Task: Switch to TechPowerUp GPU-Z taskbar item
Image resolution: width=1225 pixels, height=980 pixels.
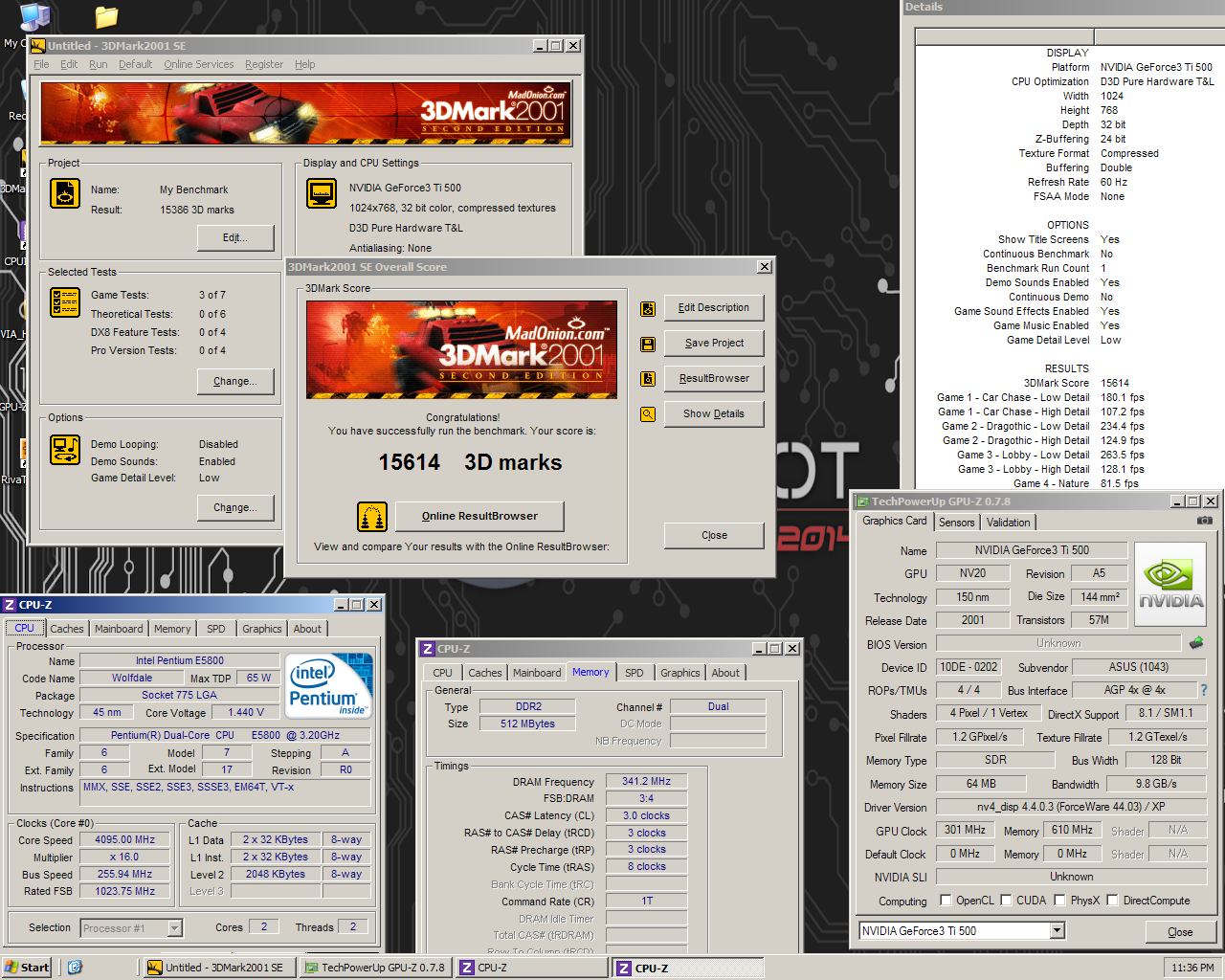Action: pyautogui.click(x=375, y=968)
